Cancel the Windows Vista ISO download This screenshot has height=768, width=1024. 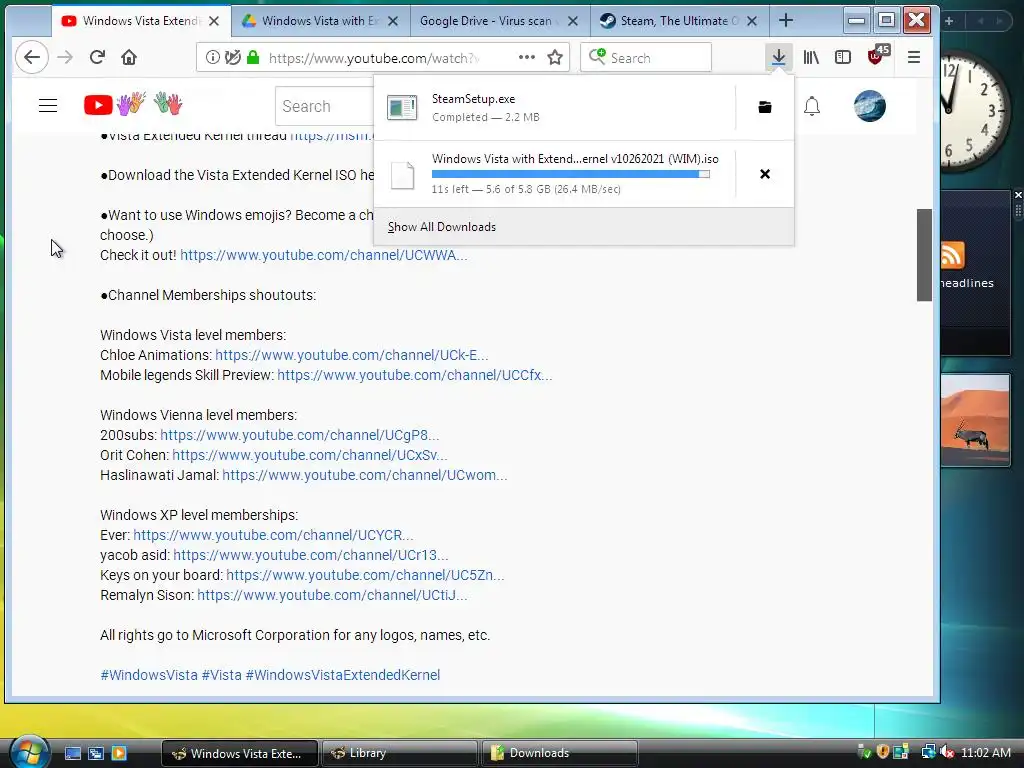coord(765,174)
